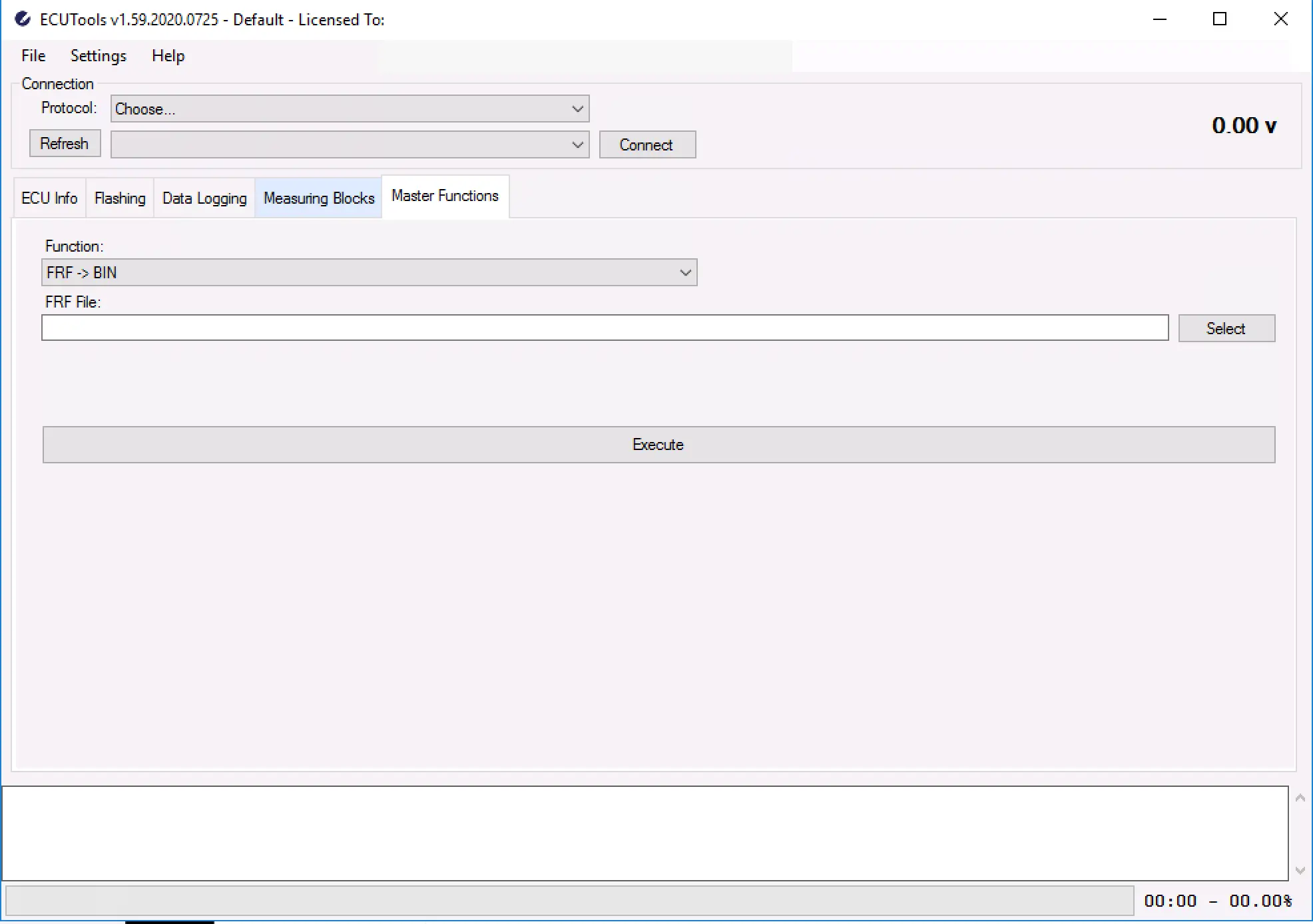Expand the device dropdown beside Refresh

tap(350, 144)
